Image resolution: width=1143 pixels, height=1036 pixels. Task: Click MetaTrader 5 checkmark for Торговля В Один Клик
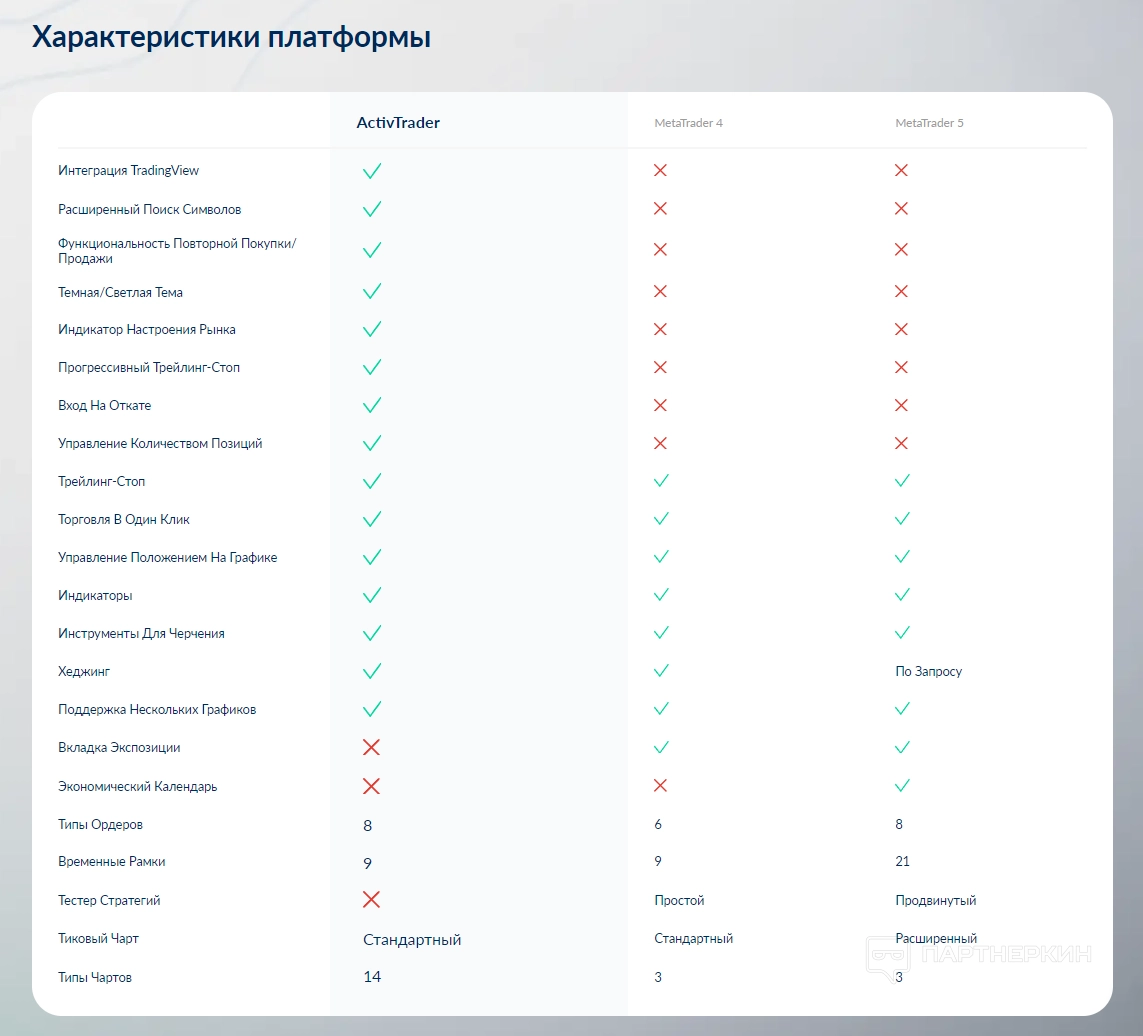click(x=902, y=518)
